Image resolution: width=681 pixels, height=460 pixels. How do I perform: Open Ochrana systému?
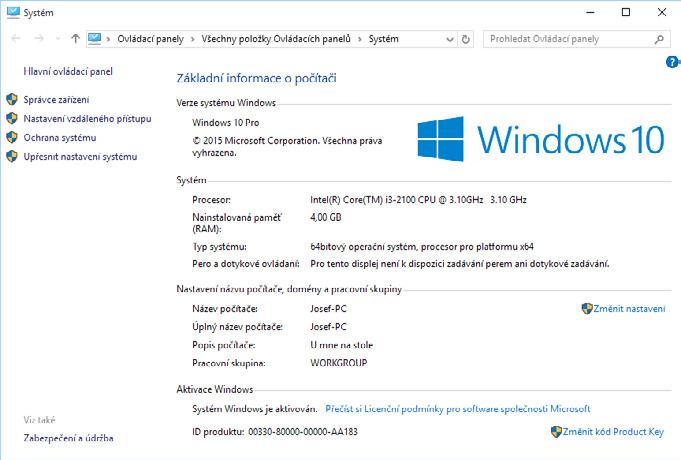[60, 138]
